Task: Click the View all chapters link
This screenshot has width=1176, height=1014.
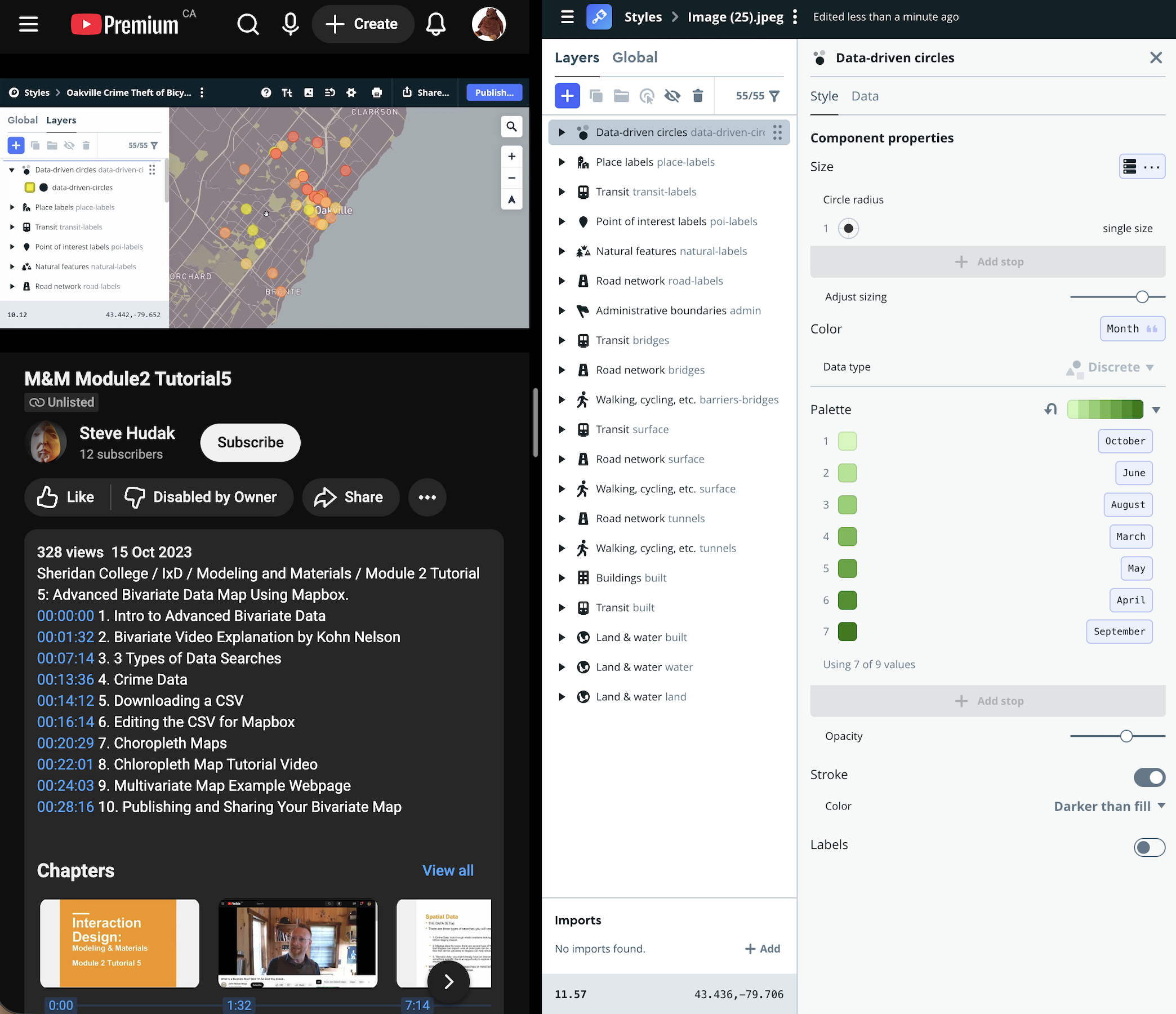Action: pyautogui.click(x=448, y=870)
